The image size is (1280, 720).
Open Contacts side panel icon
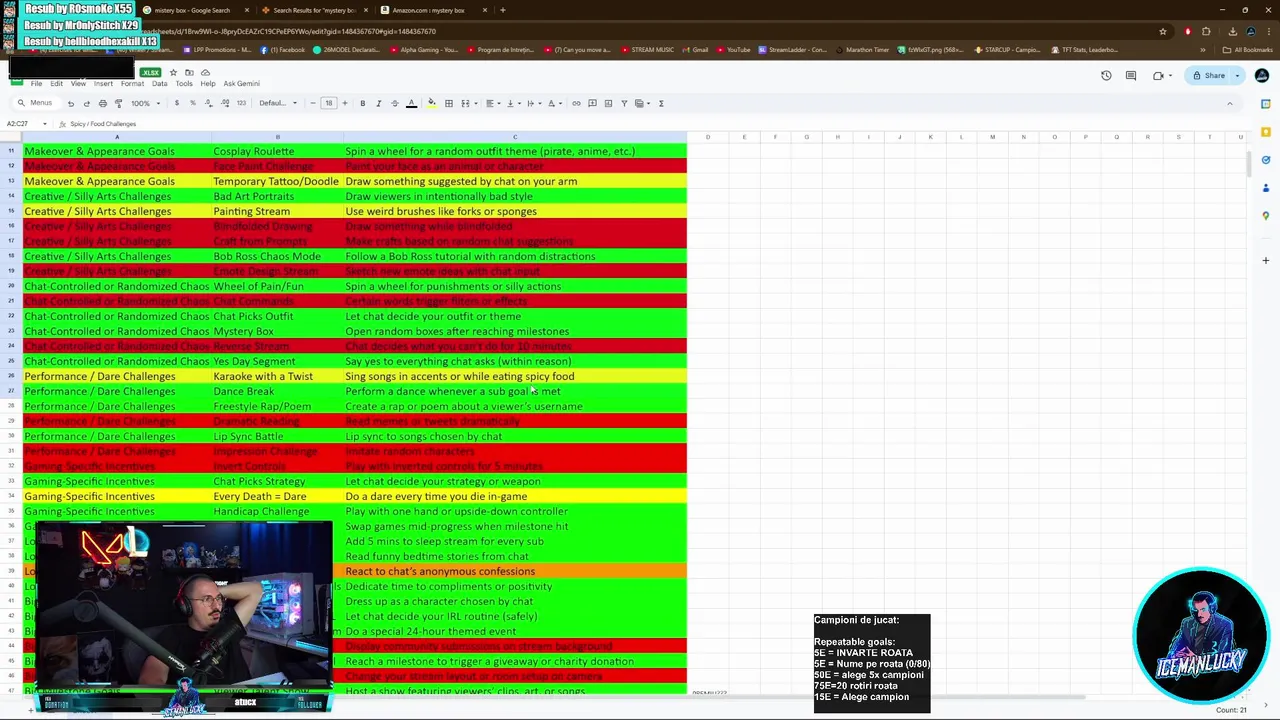1265,188
